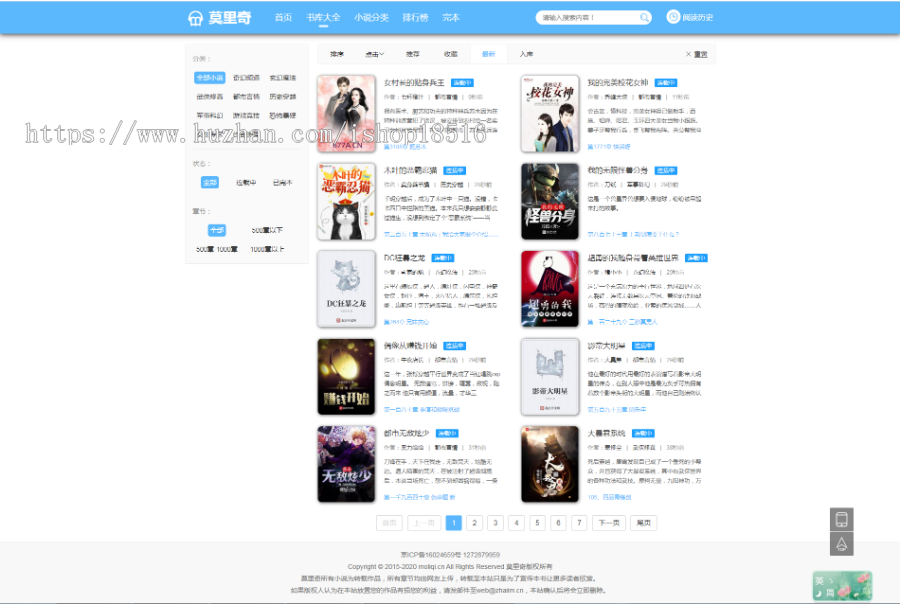Open DC狂暴之龙 book cover

(x=346, y=289)
